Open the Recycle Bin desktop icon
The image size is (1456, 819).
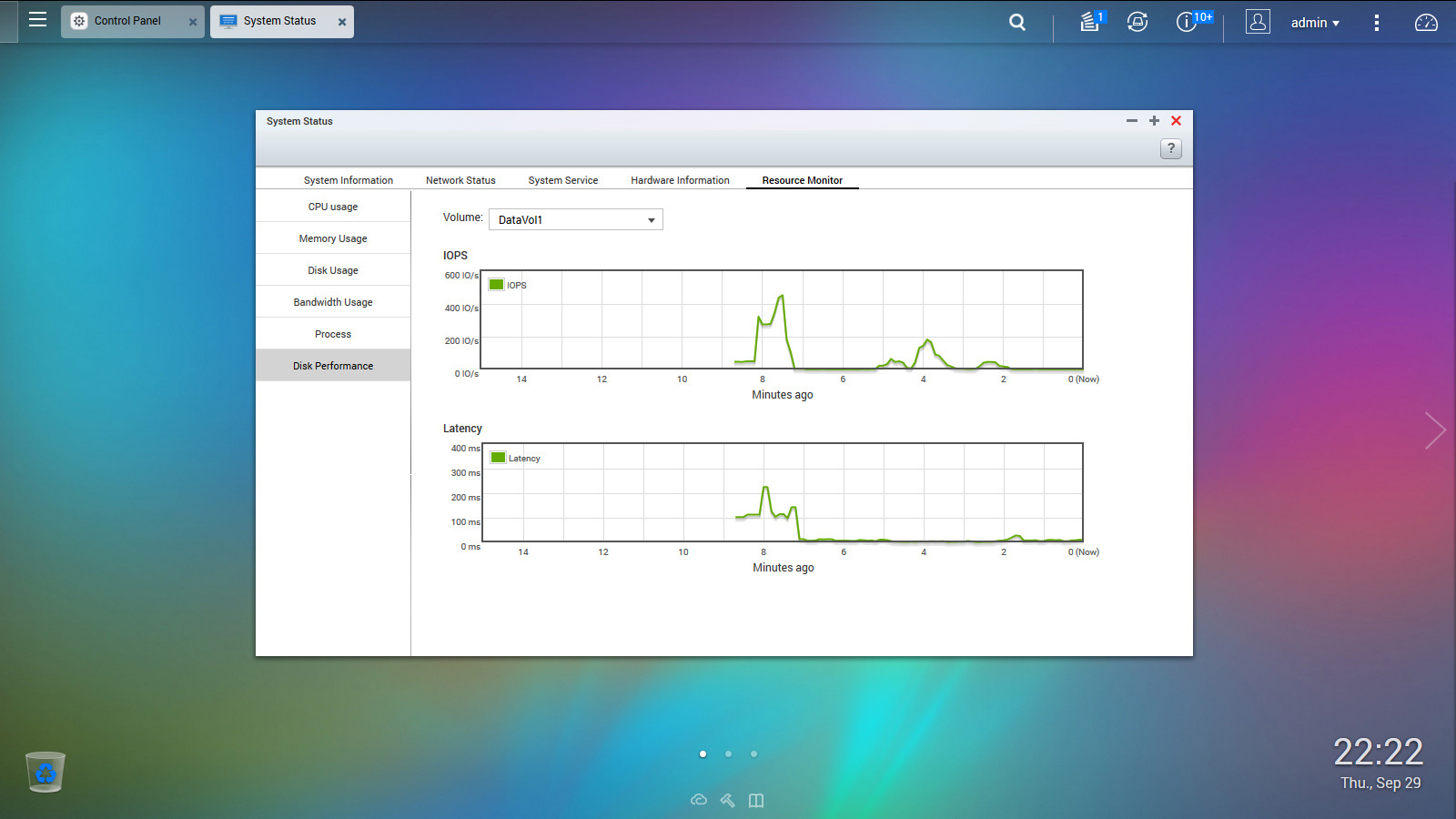point(45,772)
